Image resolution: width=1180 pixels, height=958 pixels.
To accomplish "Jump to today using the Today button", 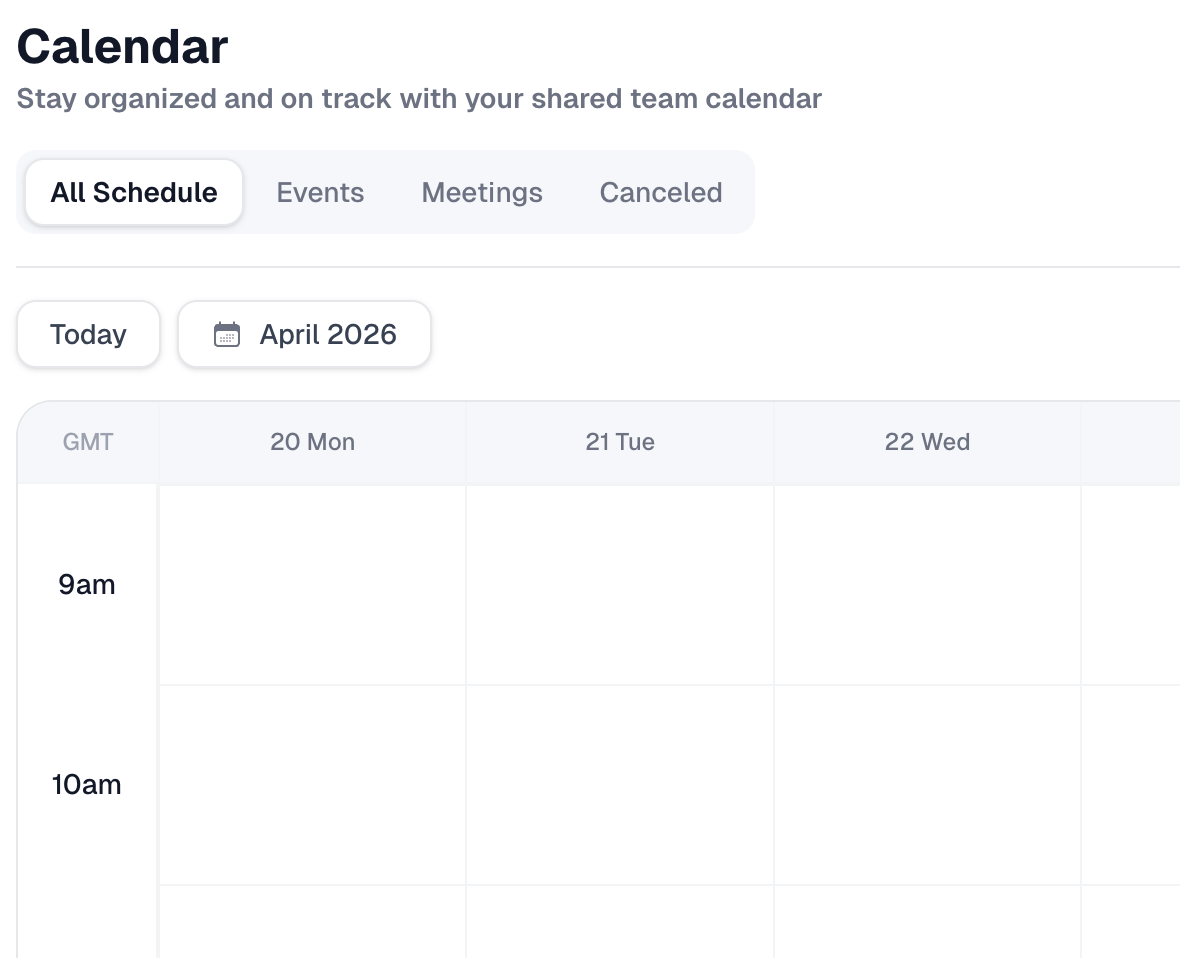I will pos(88,334).
